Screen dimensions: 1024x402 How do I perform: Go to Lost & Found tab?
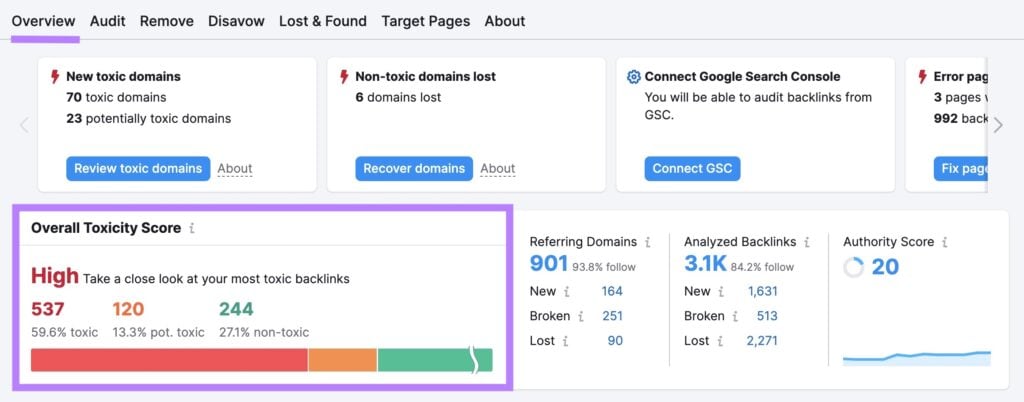[x=322, y=21]
